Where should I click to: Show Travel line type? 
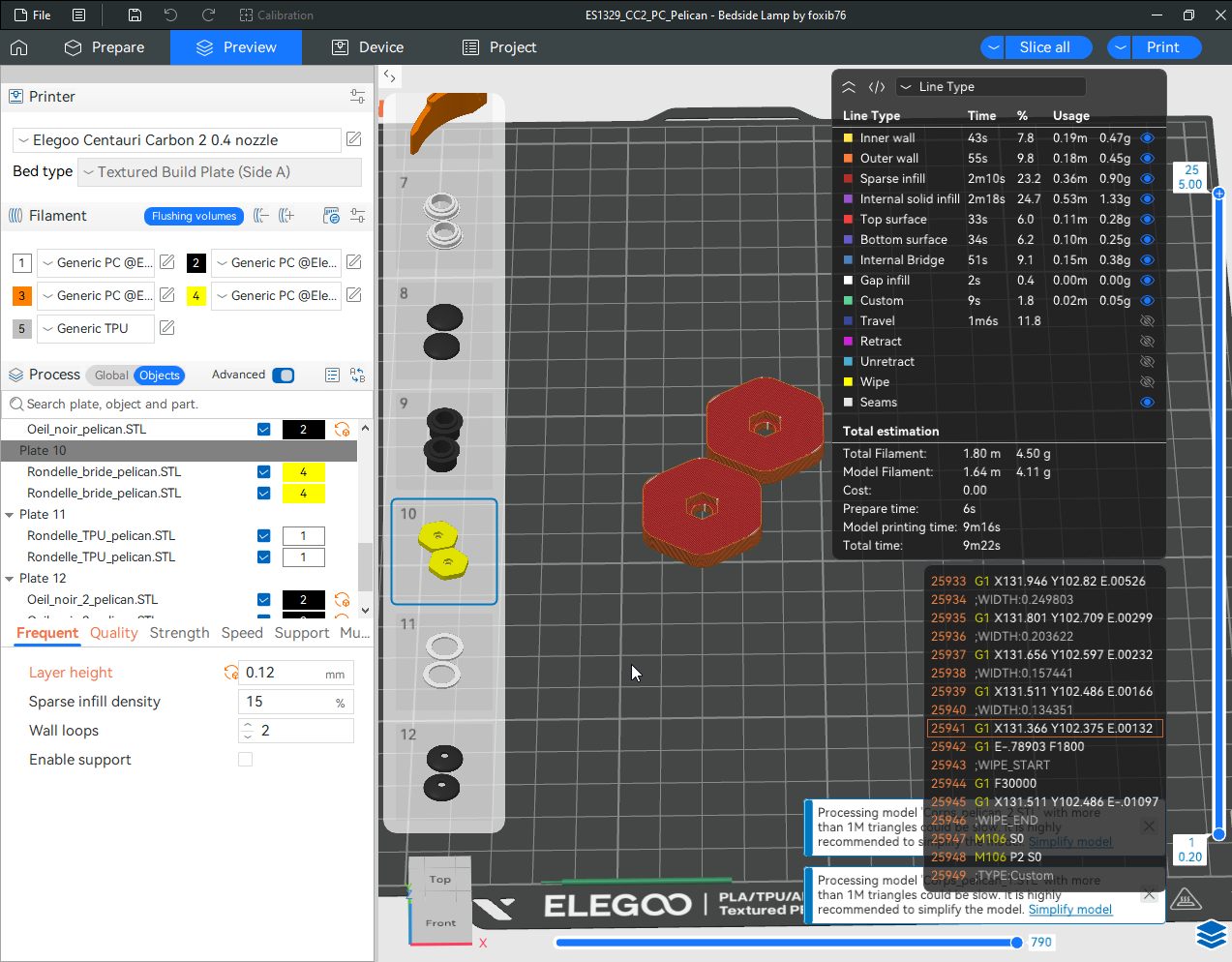pyautogui.click(x=1147, y=321)
